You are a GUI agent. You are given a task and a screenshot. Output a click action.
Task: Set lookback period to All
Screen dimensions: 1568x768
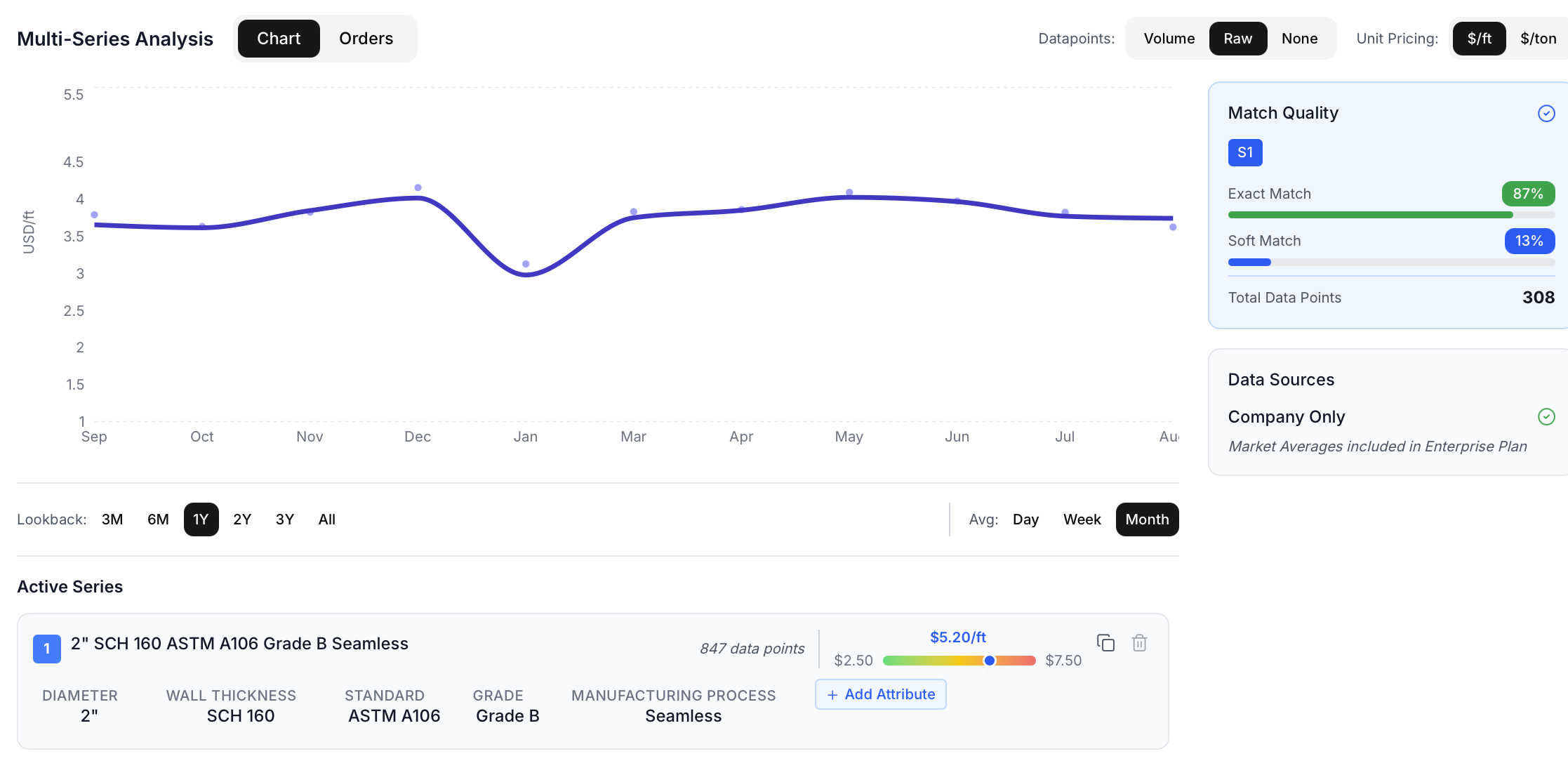326,519
